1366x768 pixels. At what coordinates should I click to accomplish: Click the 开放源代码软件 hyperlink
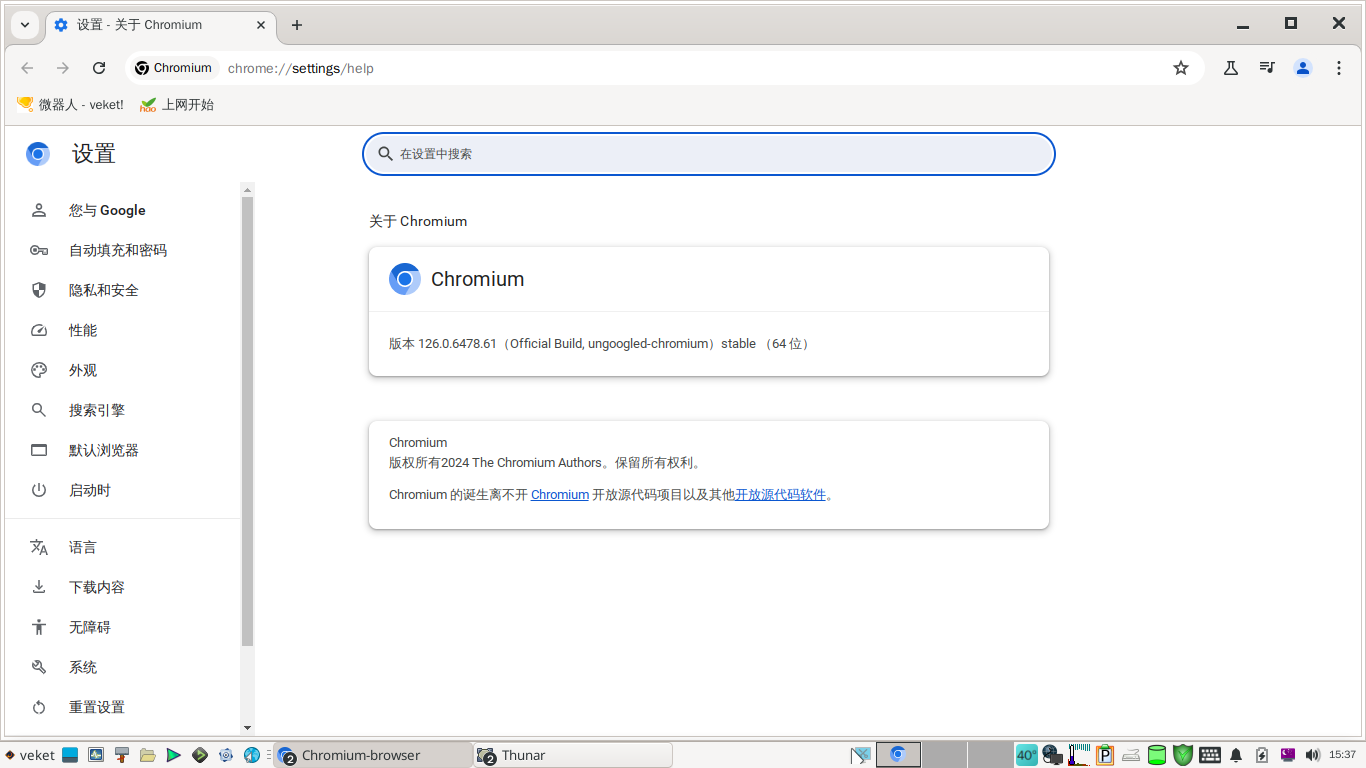[780, 494]
